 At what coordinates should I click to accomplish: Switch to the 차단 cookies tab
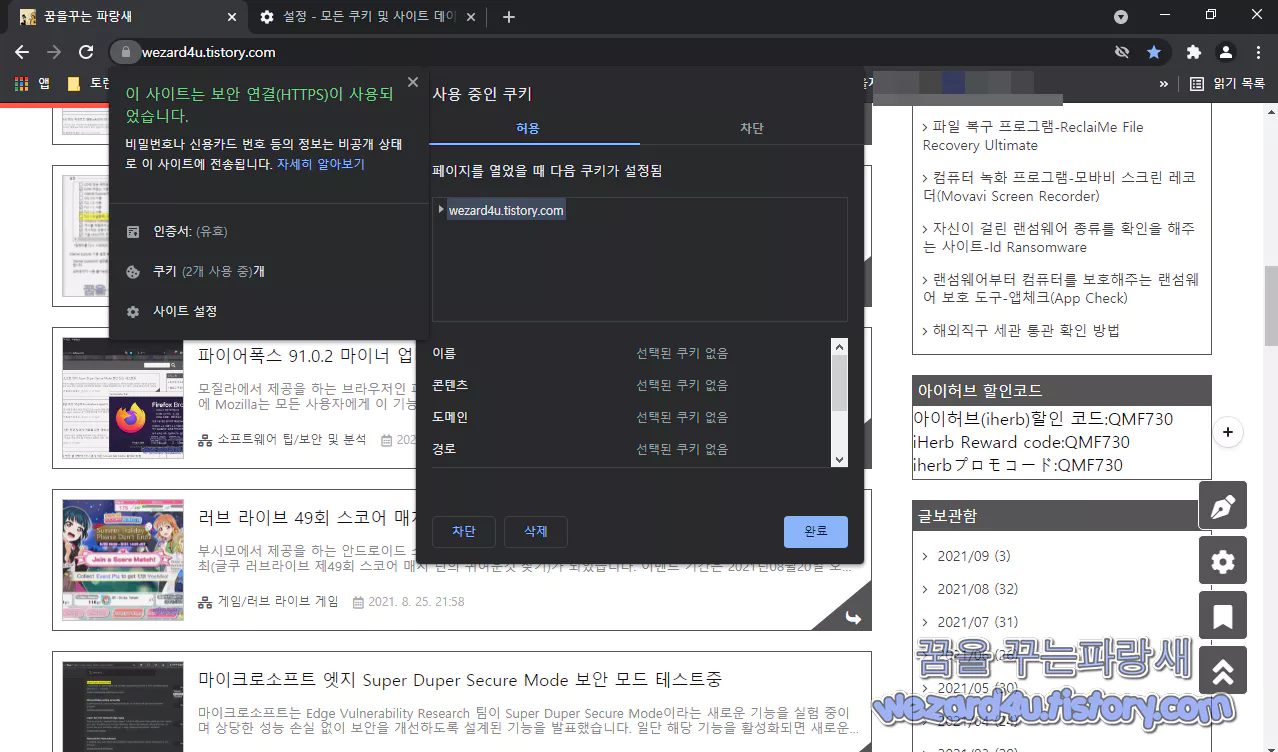[x=751, y=128]
